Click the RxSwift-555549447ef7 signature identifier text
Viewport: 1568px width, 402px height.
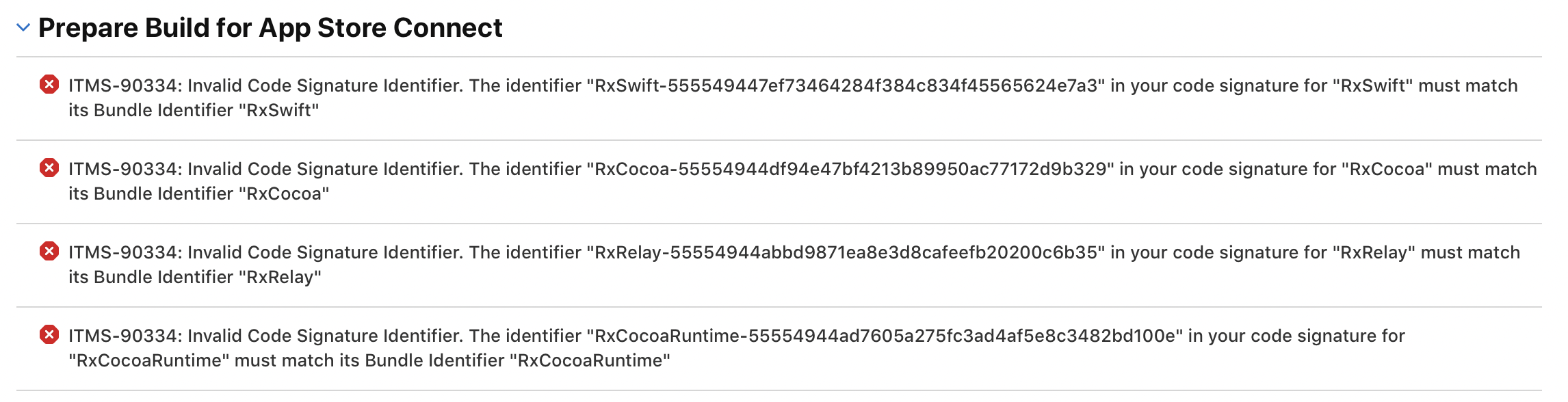[x=846, y=85]
